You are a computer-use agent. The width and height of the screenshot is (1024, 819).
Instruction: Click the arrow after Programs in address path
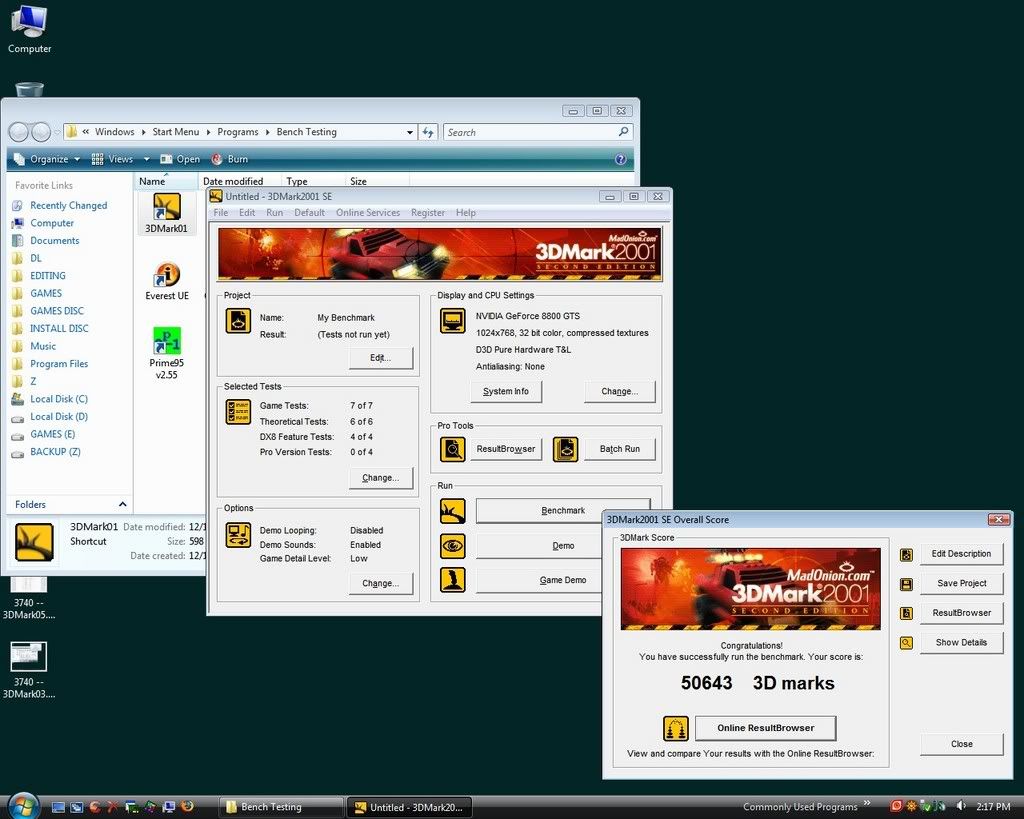point(267,133)
